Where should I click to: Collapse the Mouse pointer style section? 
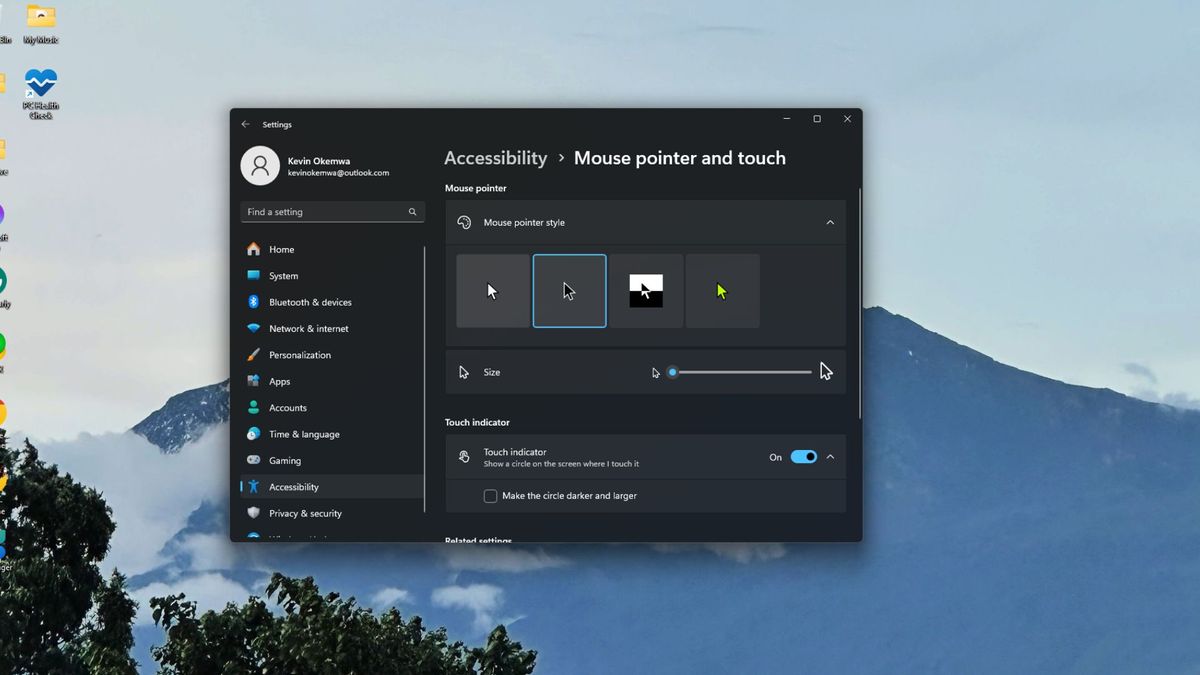[x=829, y=222]
